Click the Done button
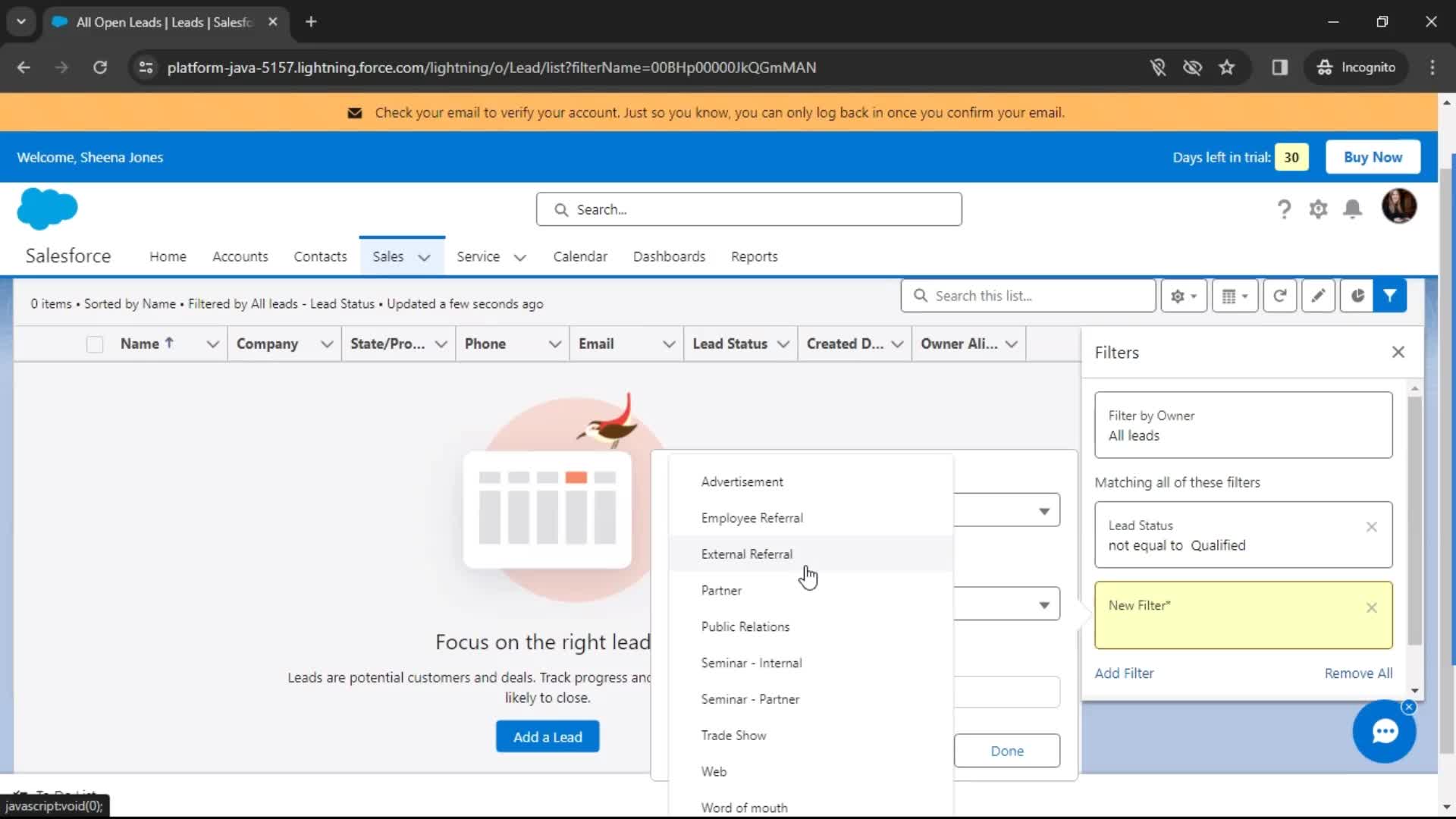 [1007, 751]
